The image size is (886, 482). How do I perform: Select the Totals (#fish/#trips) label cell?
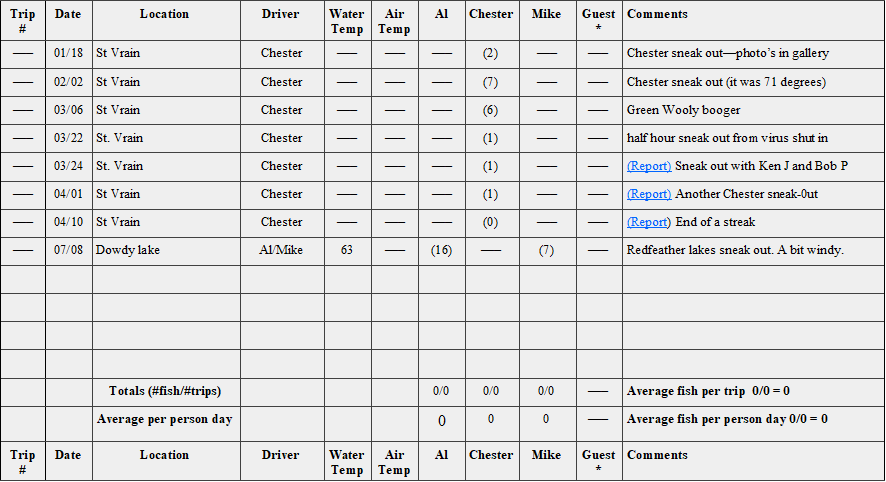pyautogui.click(x=164, y=391)
